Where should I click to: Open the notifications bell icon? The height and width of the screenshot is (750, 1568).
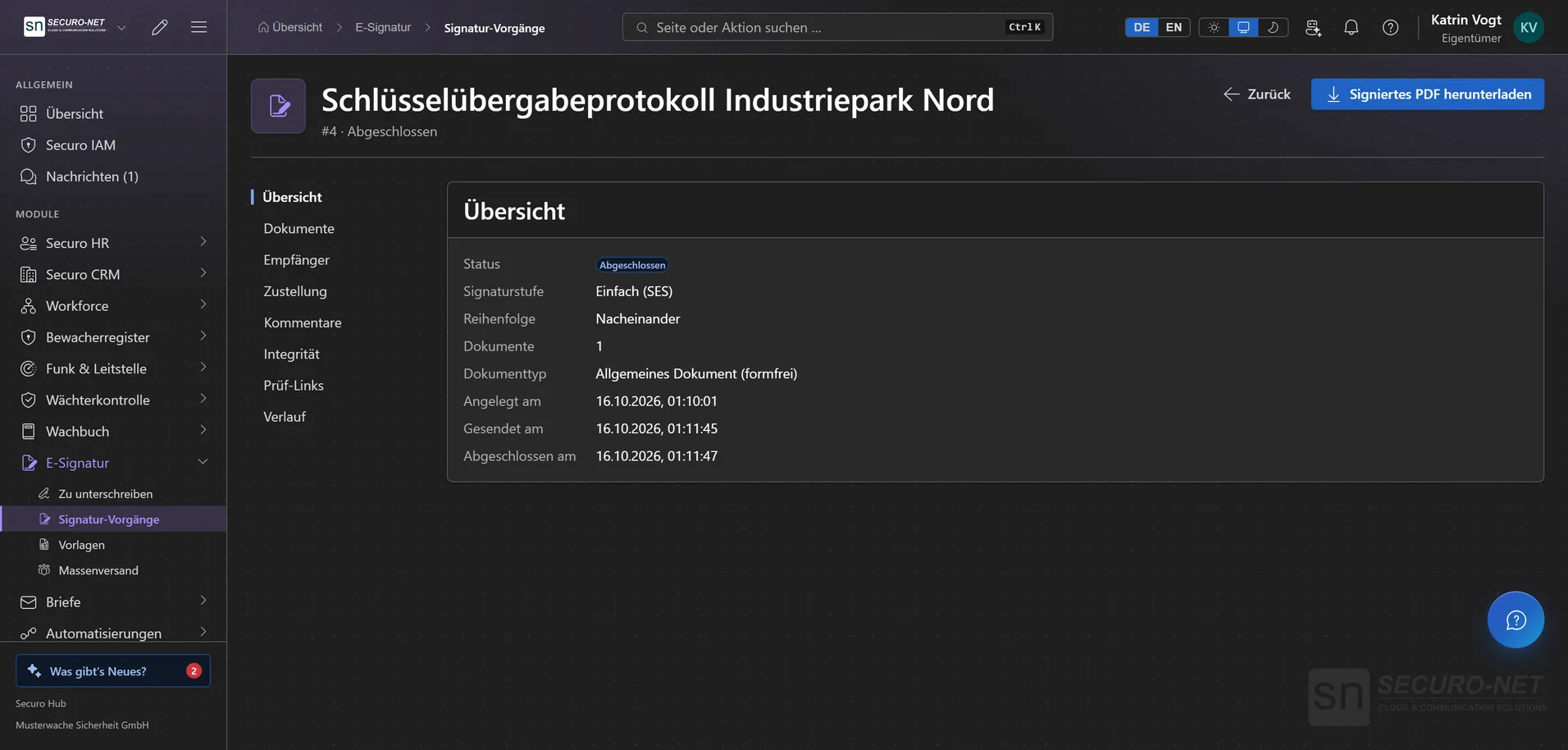coord(1351,27)
